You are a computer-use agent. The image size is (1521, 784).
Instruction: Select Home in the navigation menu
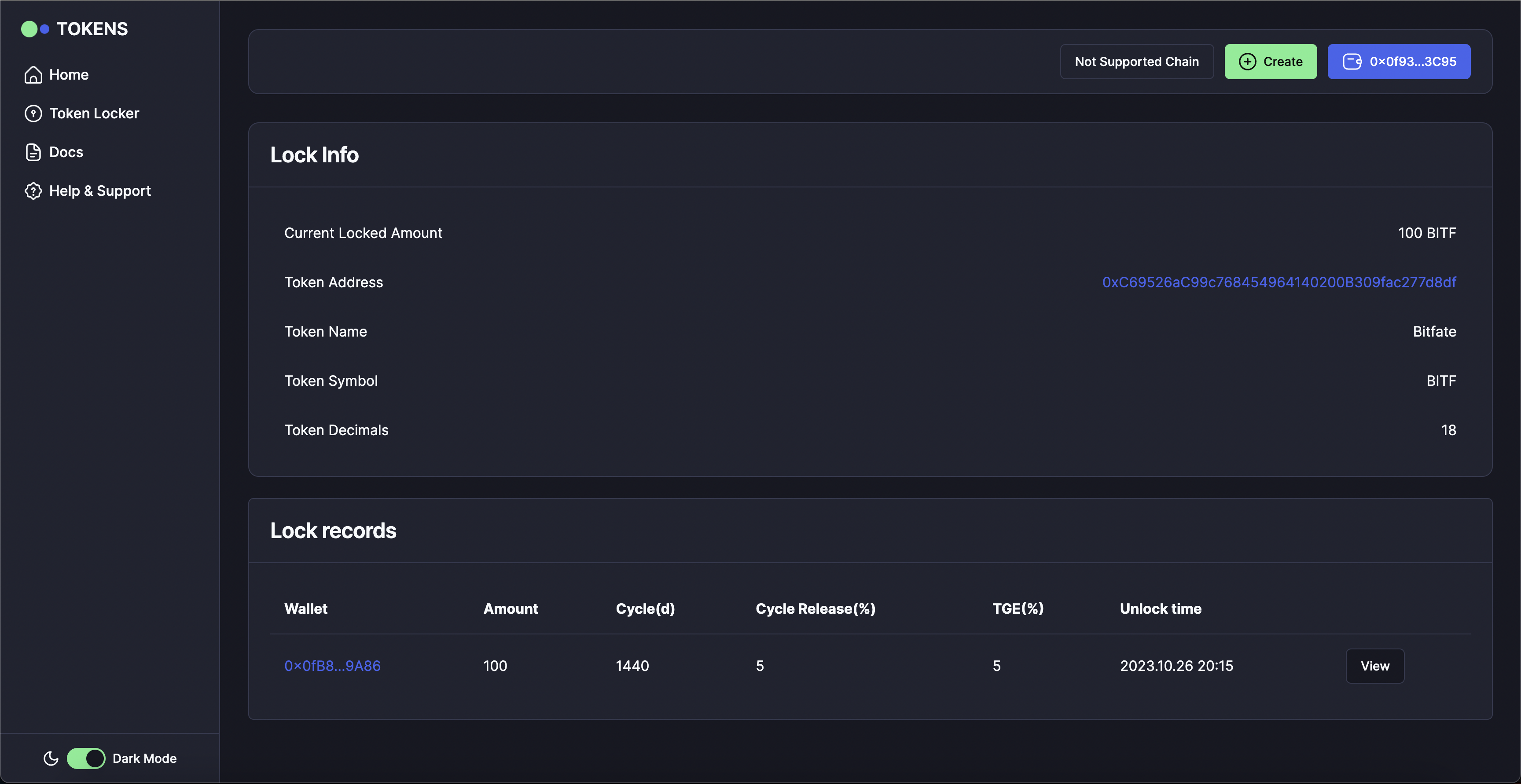[x=69, y=74]
